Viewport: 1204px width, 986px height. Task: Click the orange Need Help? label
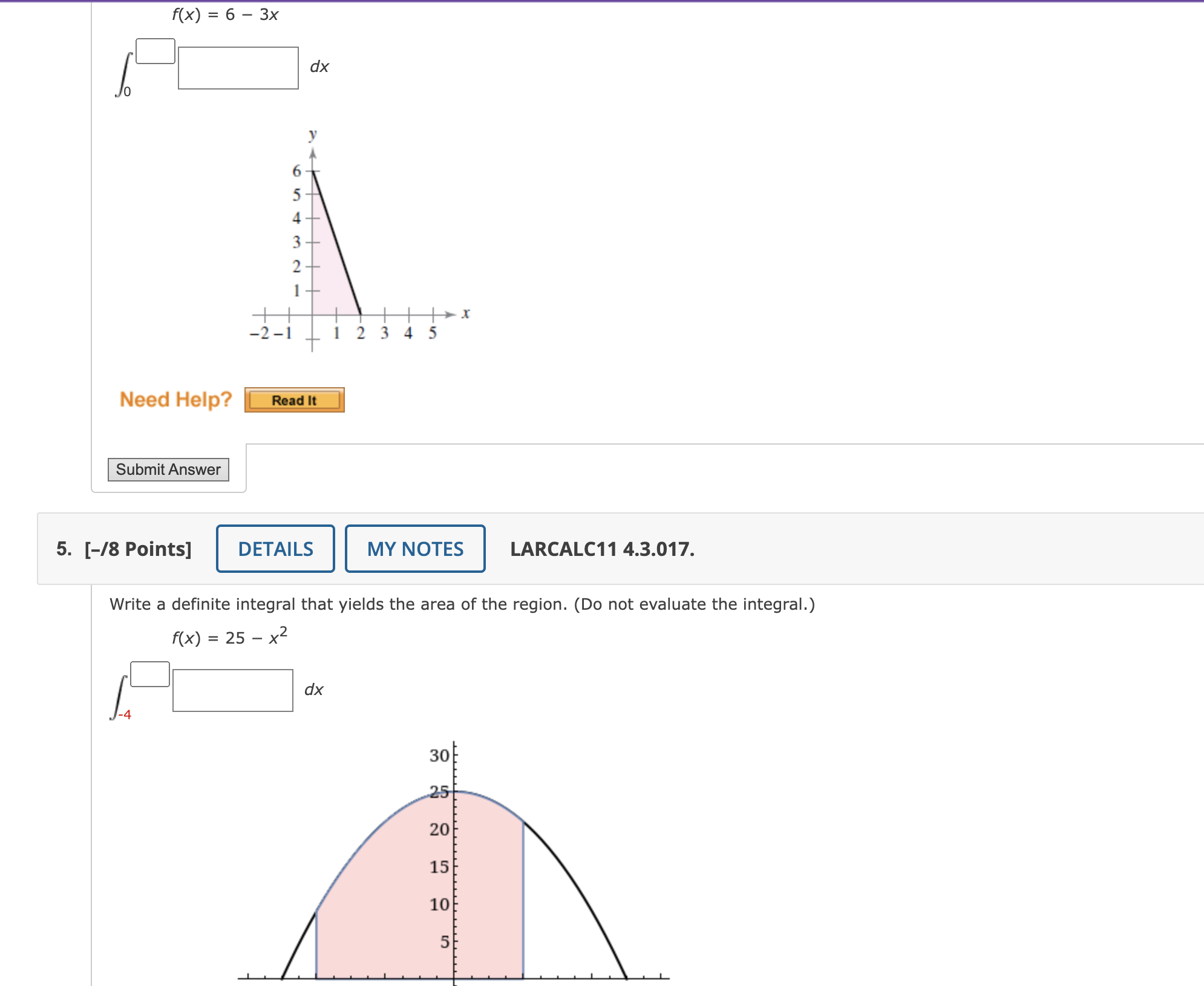click(175, 399)
